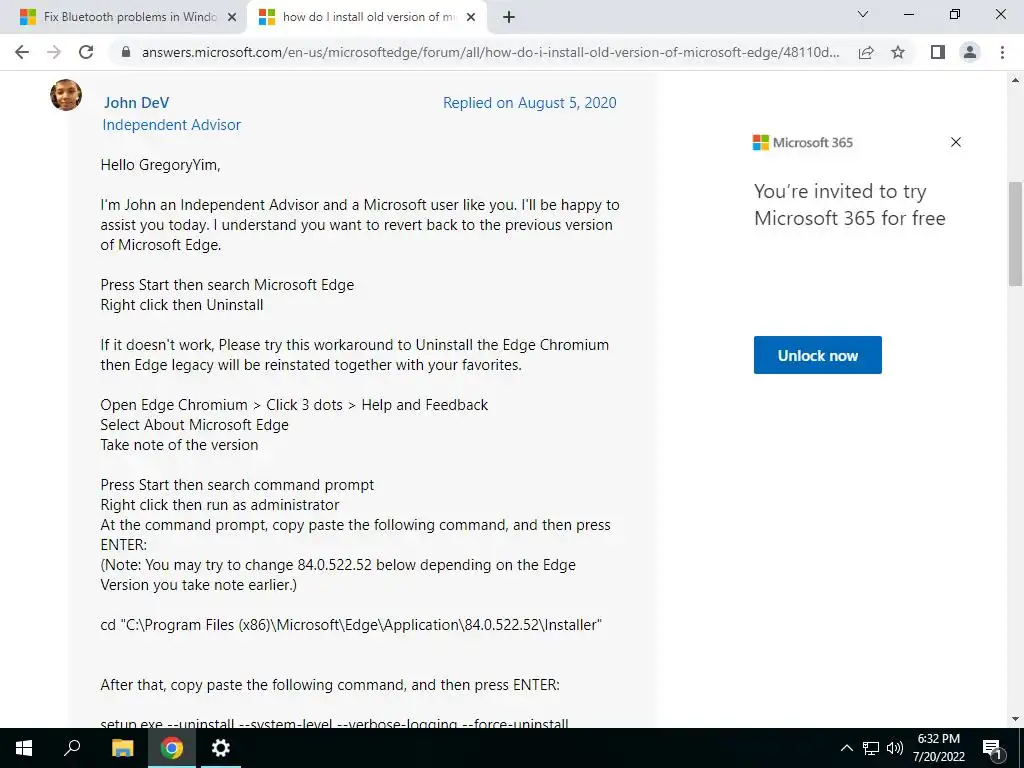Click the Replied on August 5, 2020 link
Viewport: 1024px width, 768px height.
530,103
